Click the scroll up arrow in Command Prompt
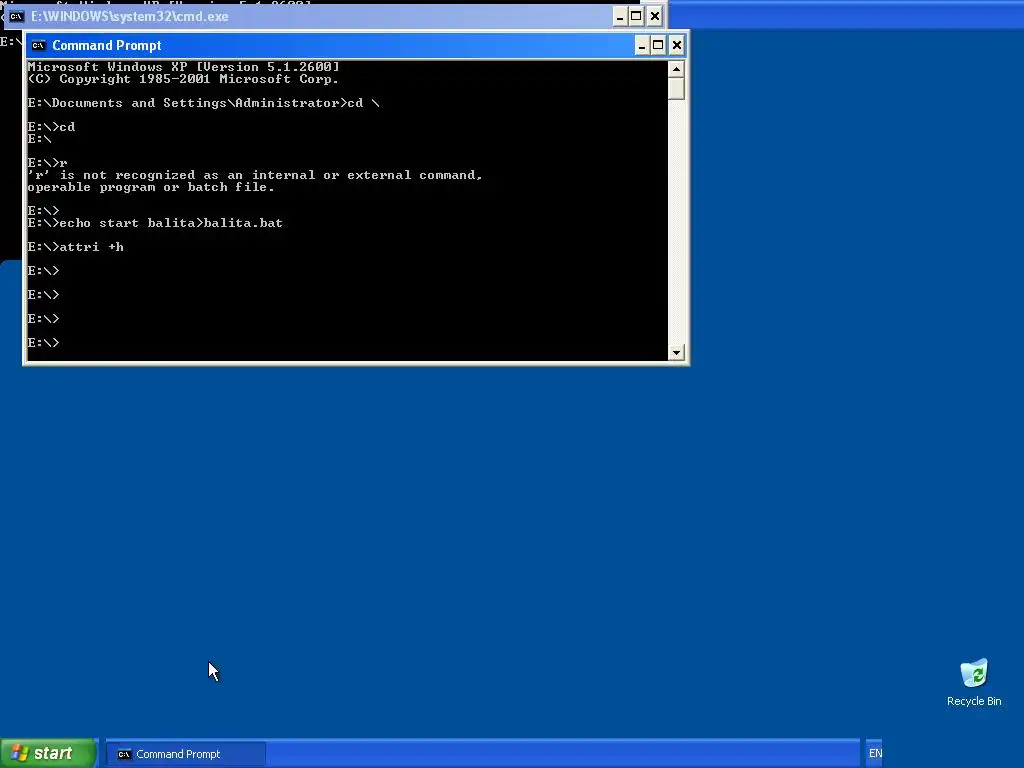 pyautogui.click(x=677, y=69)
